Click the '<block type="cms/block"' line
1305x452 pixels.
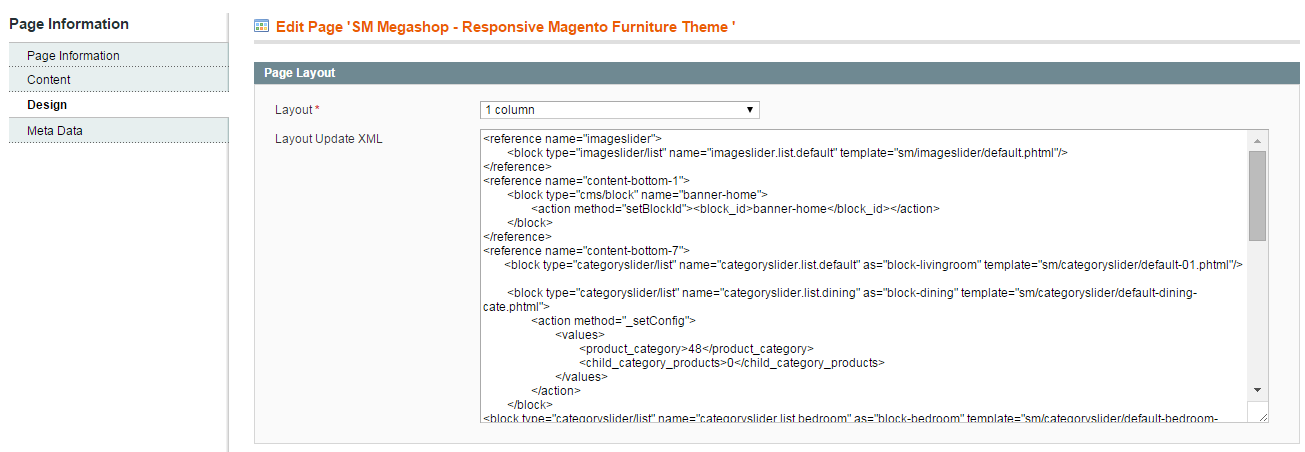[636, 195]
